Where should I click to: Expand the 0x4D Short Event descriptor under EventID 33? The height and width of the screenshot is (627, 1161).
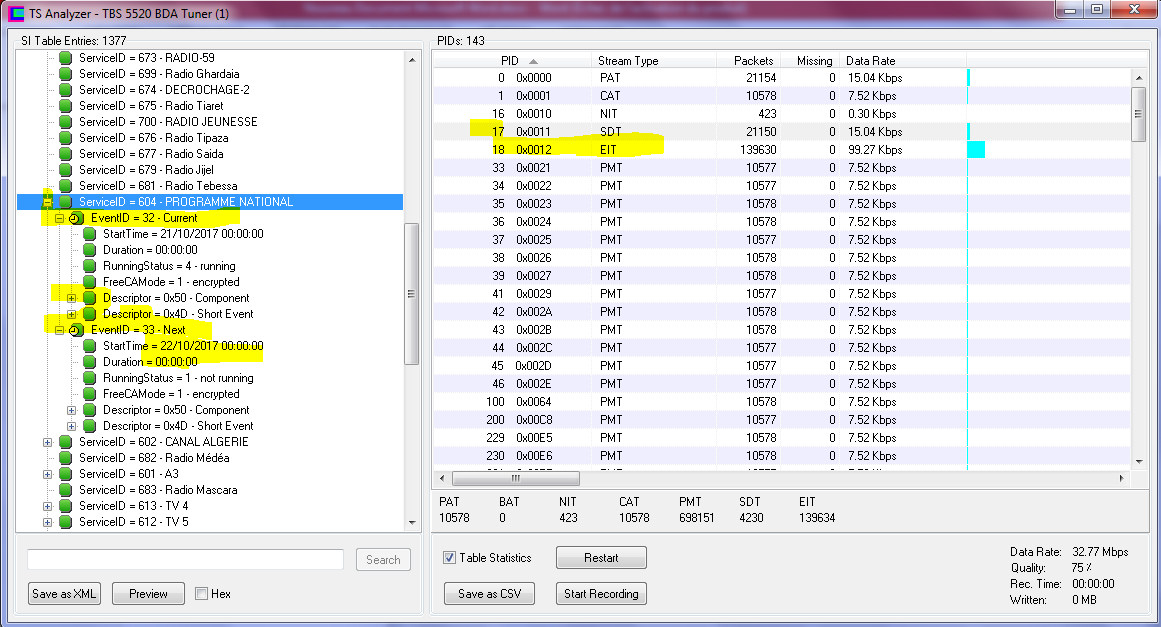point(71,426)
